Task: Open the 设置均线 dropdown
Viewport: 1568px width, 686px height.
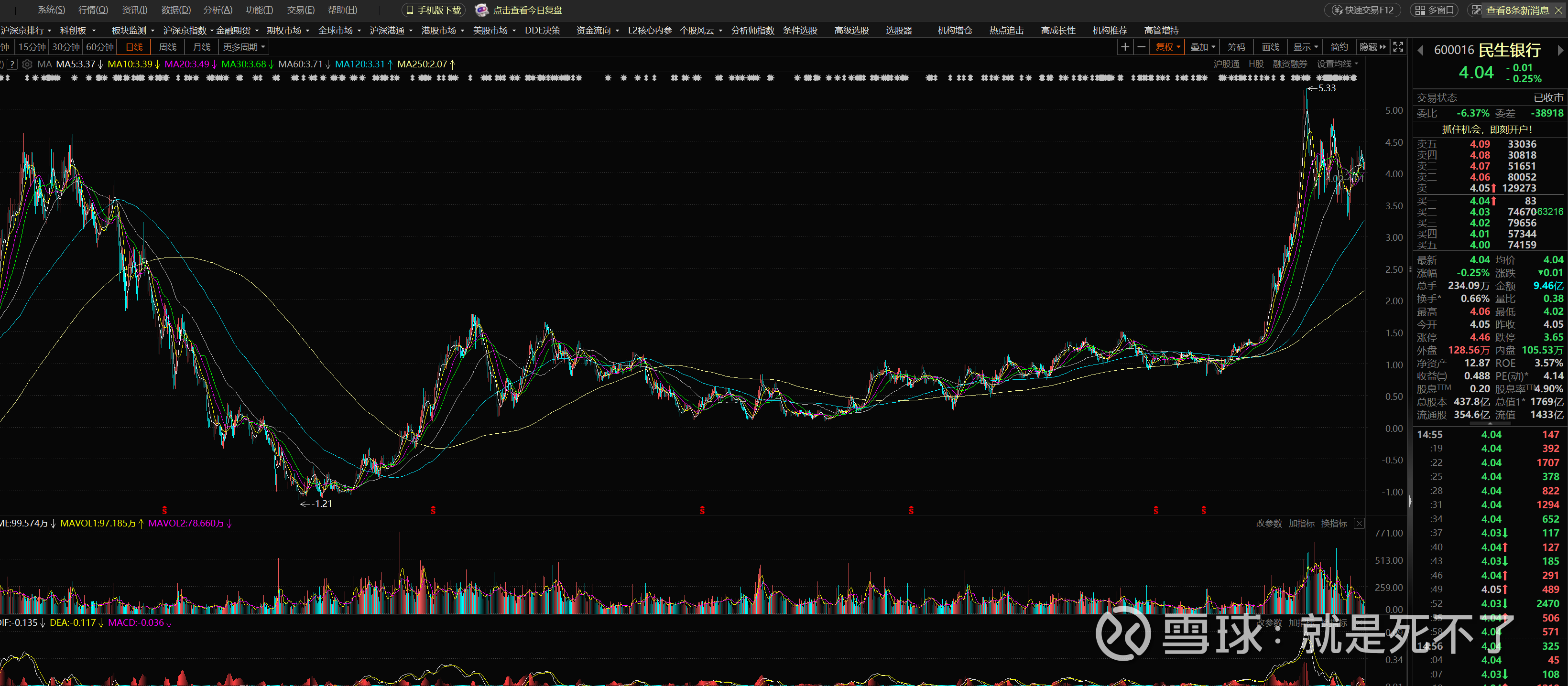Action: [1337, 64]
